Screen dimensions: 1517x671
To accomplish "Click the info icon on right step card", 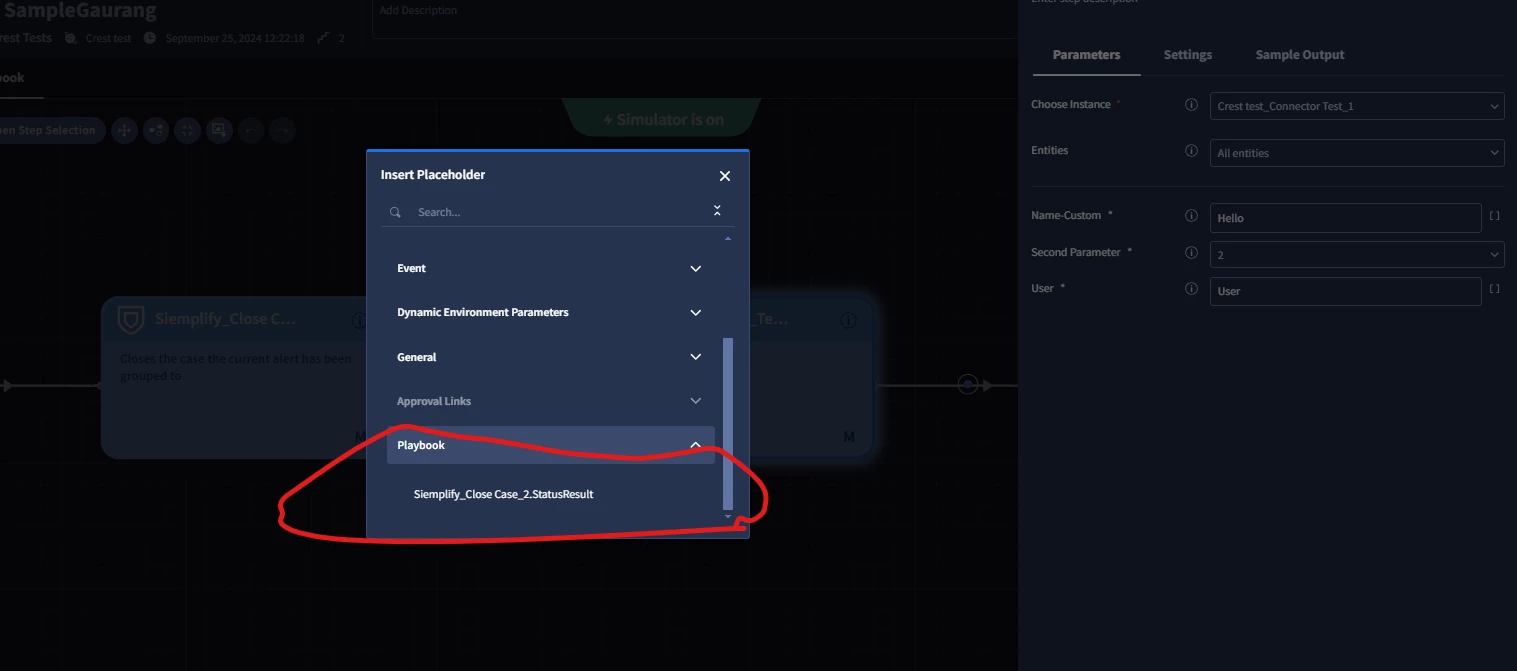I will (848, 321).
